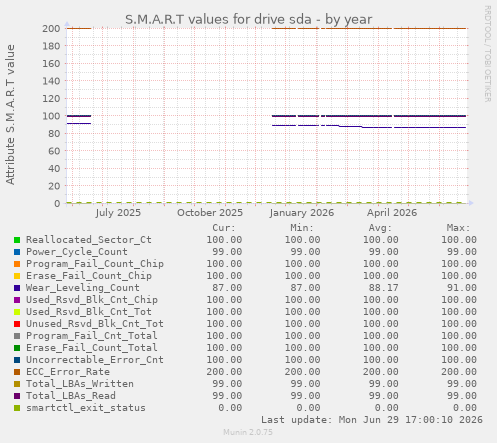497x443 pixels.
Task: Click the red Unused_Rsvd_Blk_Cnt_Tot swatch
Action: point(17,324)
